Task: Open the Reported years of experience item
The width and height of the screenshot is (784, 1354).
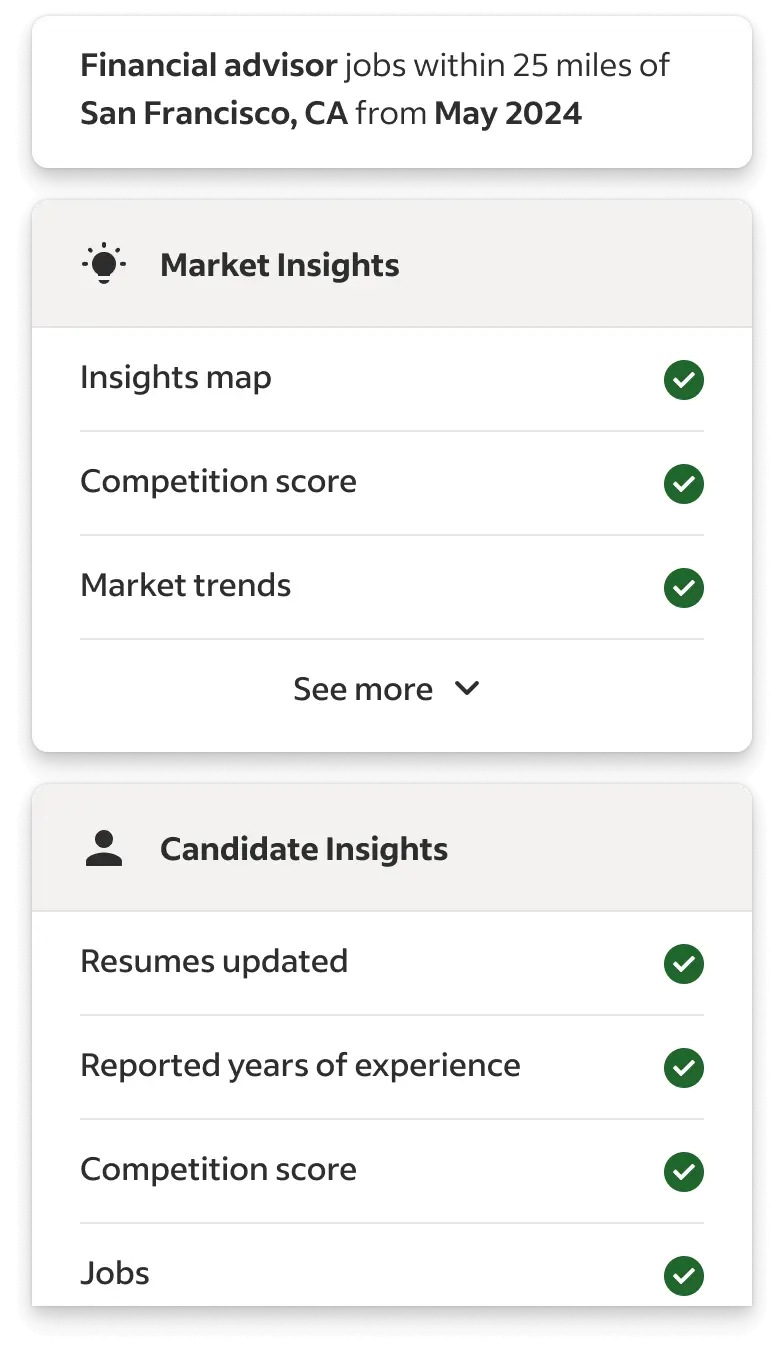Action: click(x=392, y=1068)
